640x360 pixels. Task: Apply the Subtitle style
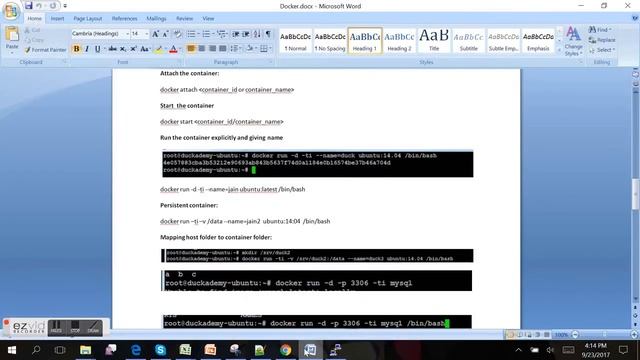[469, 41]
